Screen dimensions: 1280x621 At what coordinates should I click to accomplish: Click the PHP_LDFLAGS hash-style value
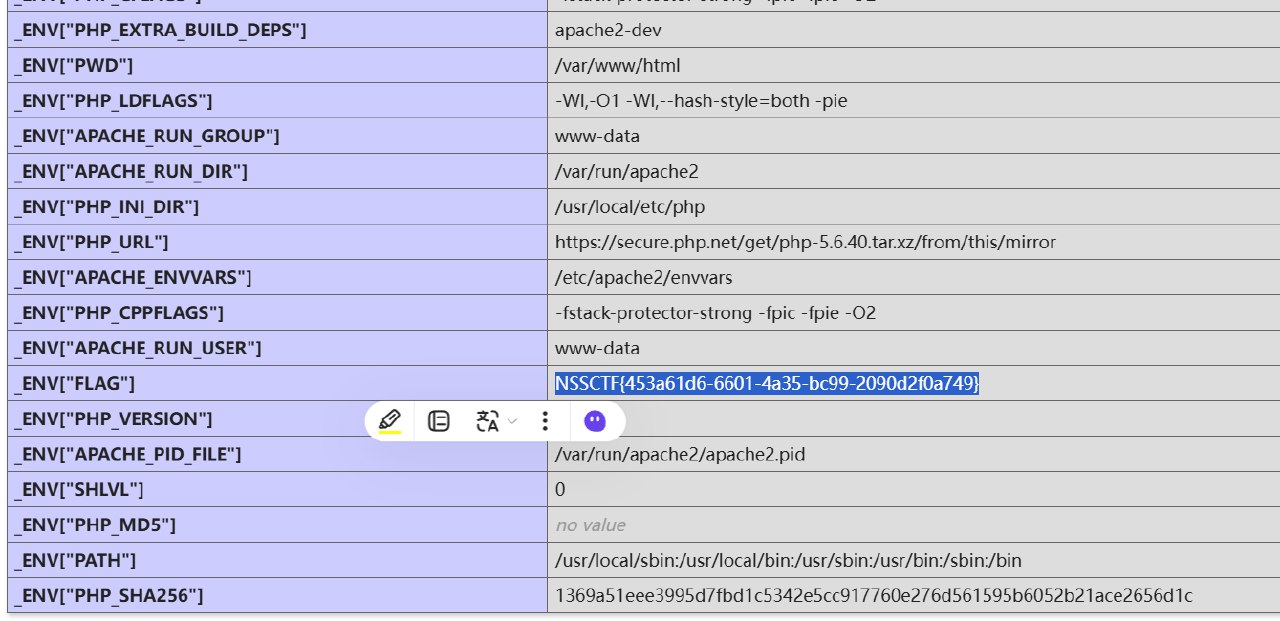[x=701, y=101]
